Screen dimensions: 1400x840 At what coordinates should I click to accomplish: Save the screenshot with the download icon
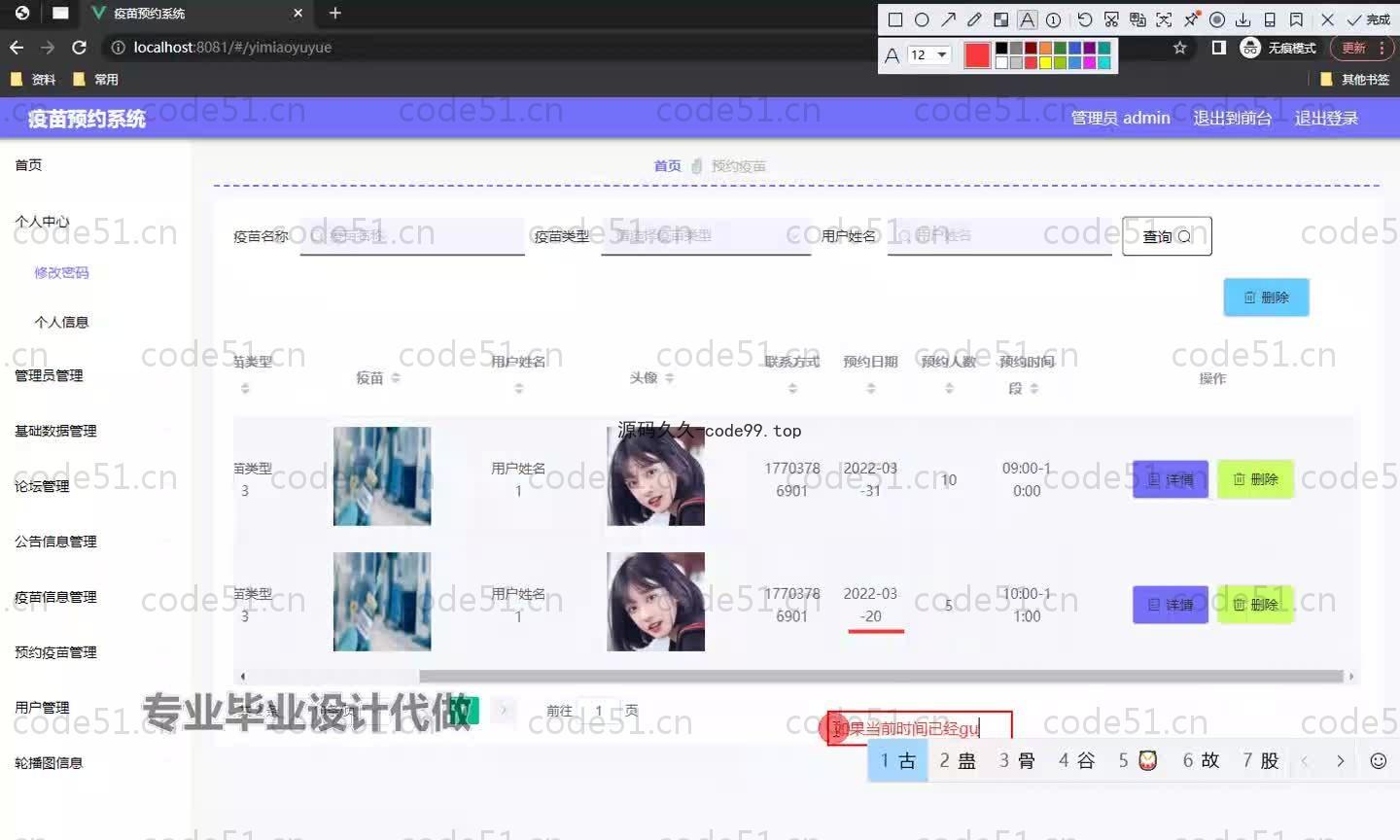1243,19
